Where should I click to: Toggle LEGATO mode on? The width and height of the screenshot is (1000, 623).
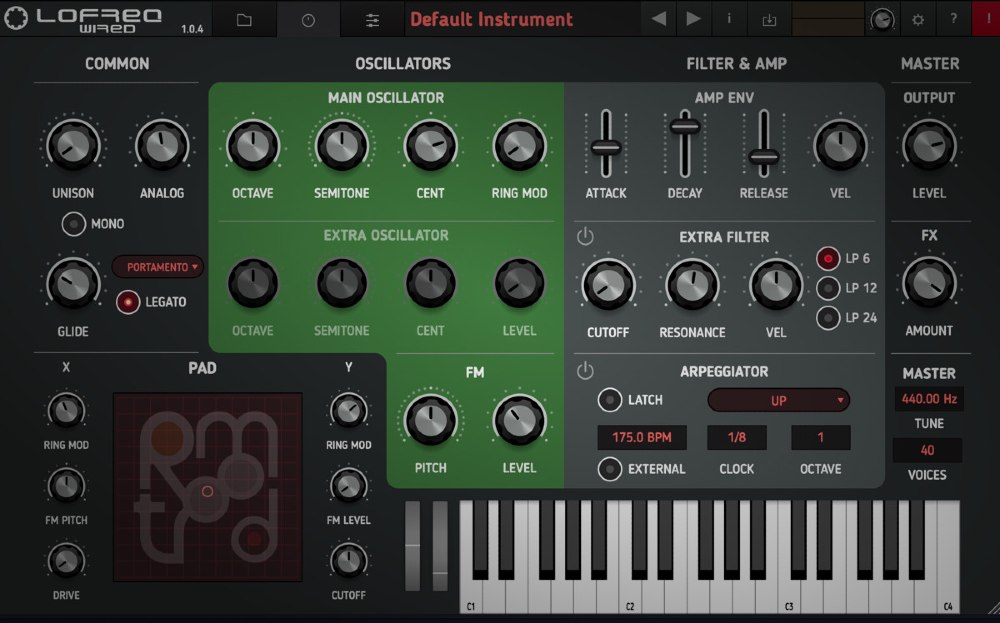[128, 302]
